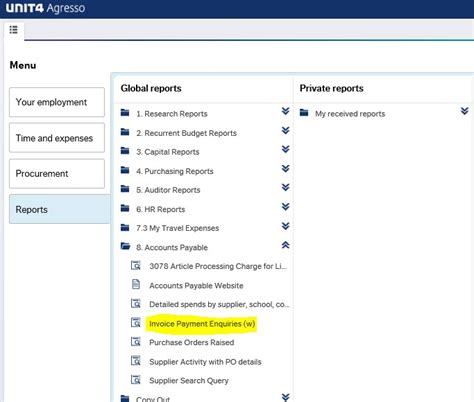
Task: Click query icon for Supplier Search Query
Action: 136,380
